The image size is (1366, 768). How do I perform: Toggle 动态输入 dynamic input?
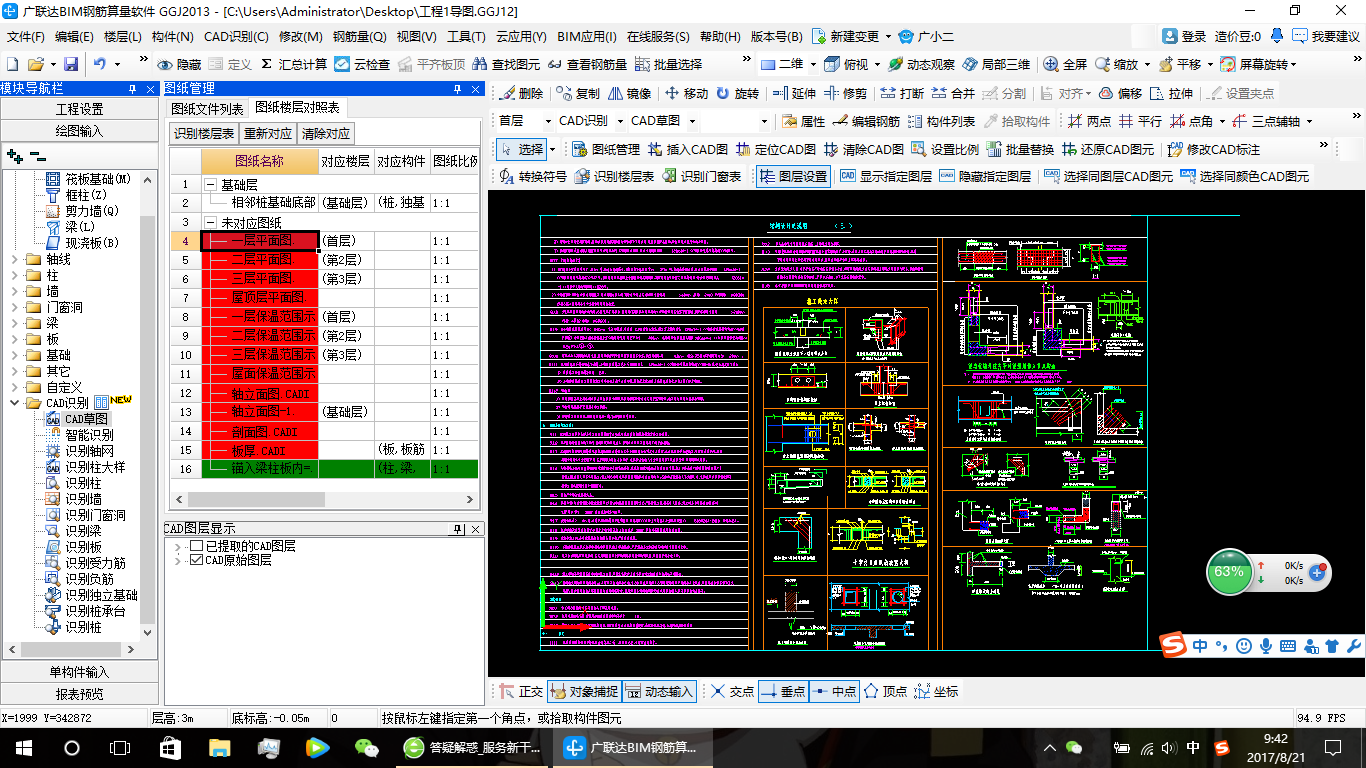(x=660, y=691)
